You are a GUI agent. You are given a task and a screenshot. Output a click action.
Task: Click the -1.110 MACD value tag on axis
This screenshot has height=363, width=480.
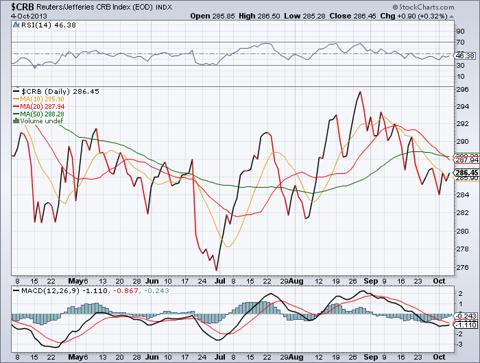click(x=466, y=325)
